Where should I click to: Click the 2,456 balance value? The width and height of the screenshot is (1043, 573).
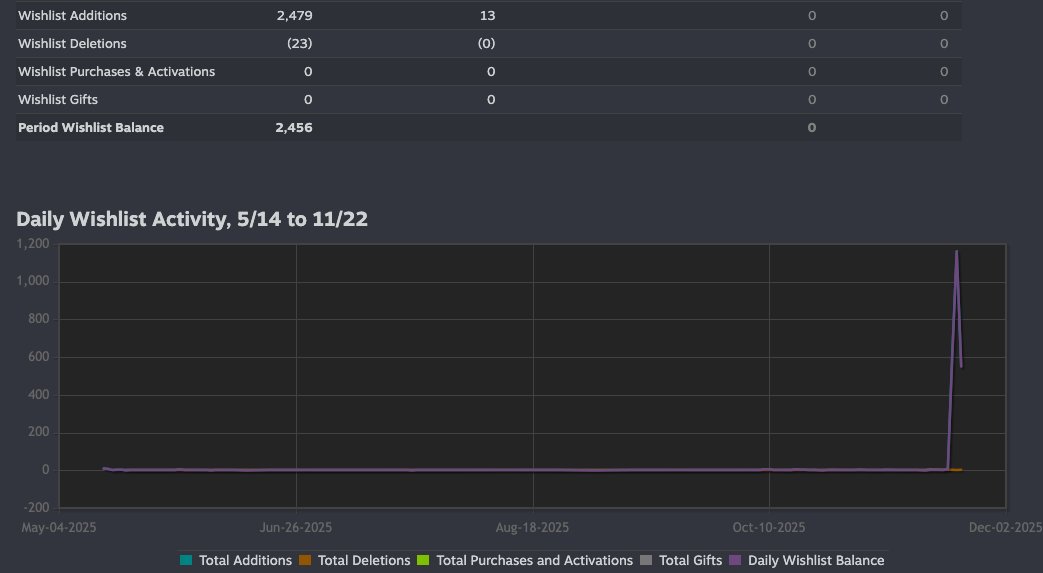294,127
